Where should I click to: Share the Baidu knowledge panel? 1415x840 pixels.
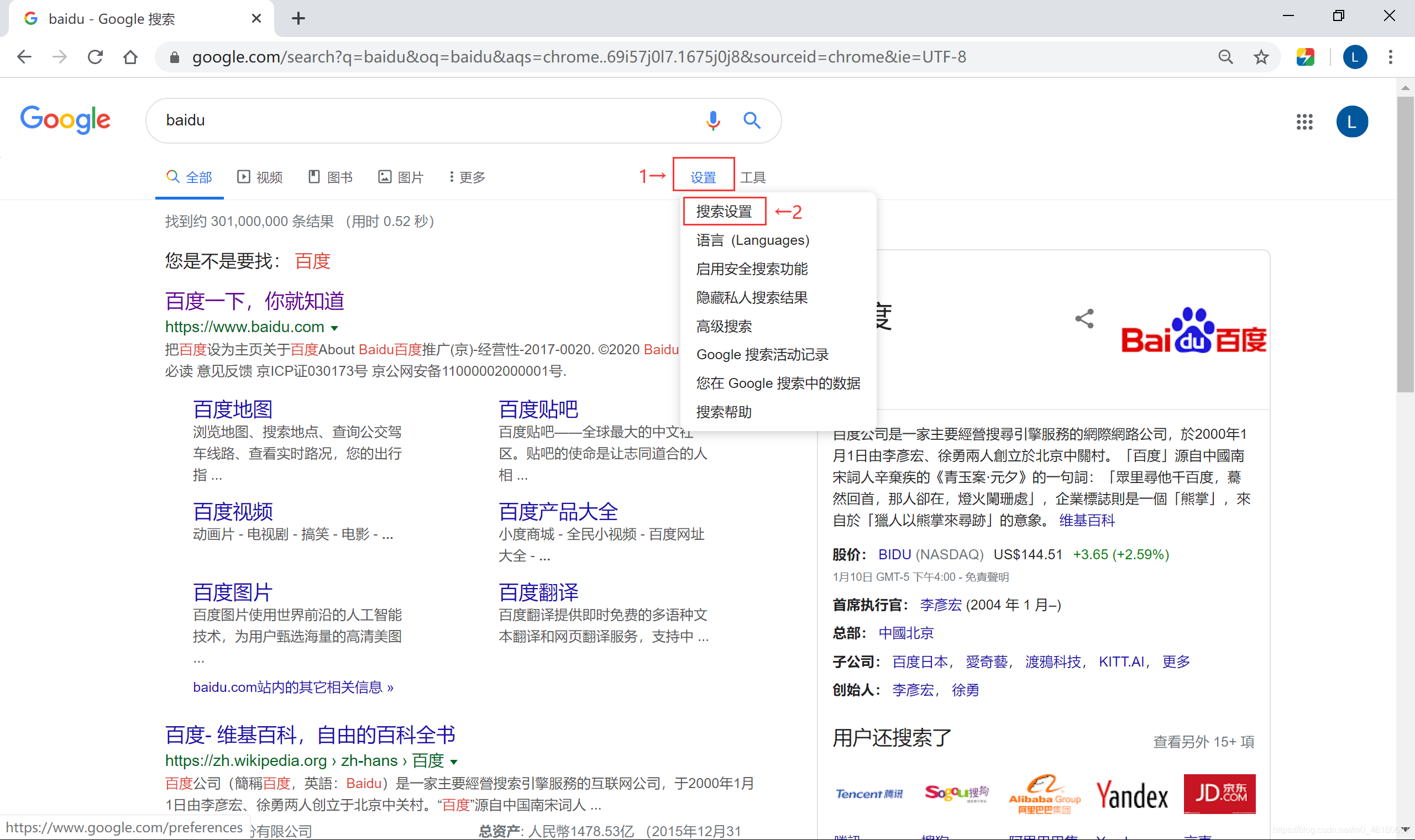tap(1084, 318)
